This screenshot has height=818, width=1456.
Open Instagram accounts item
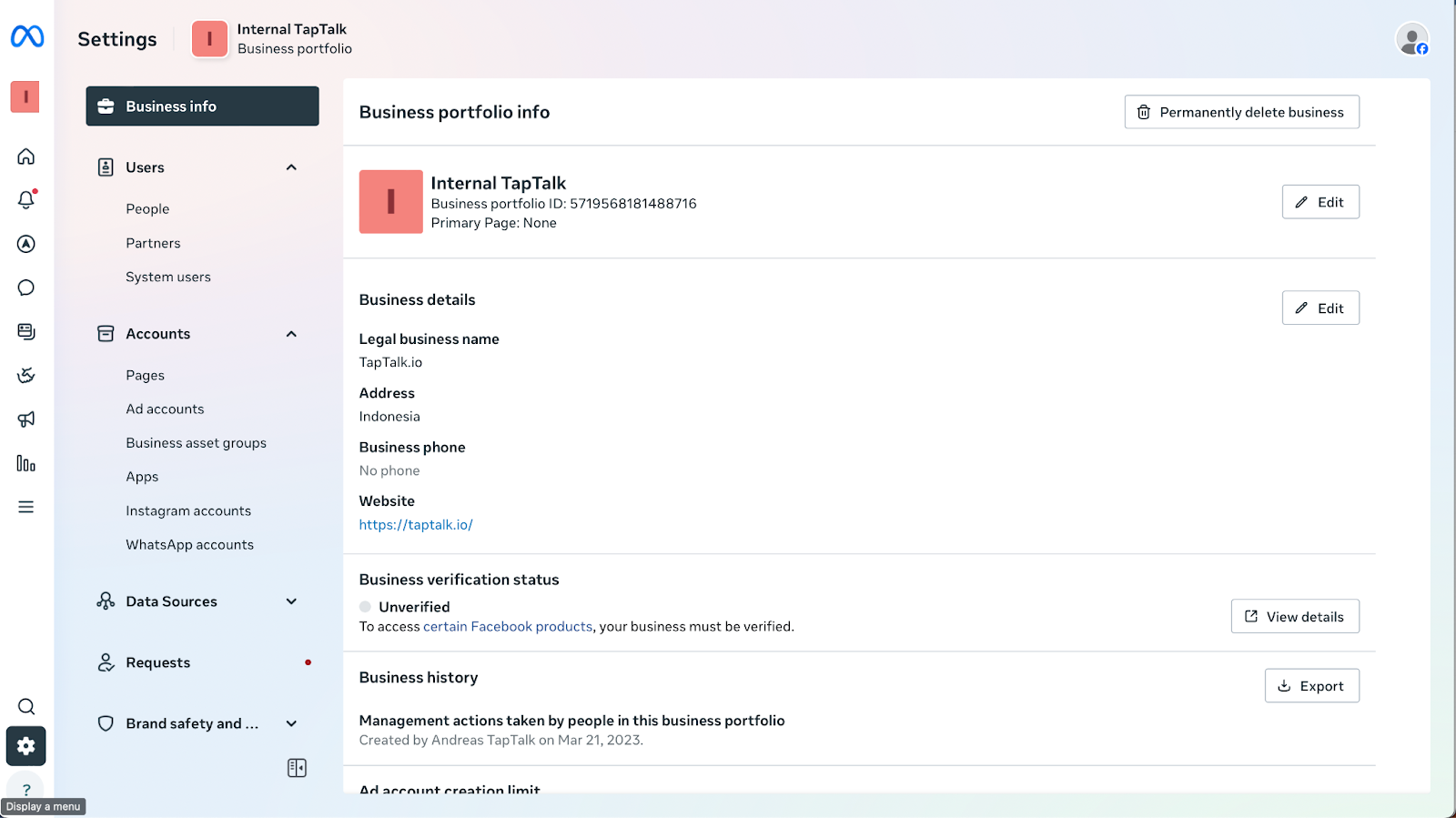point(188,511)
